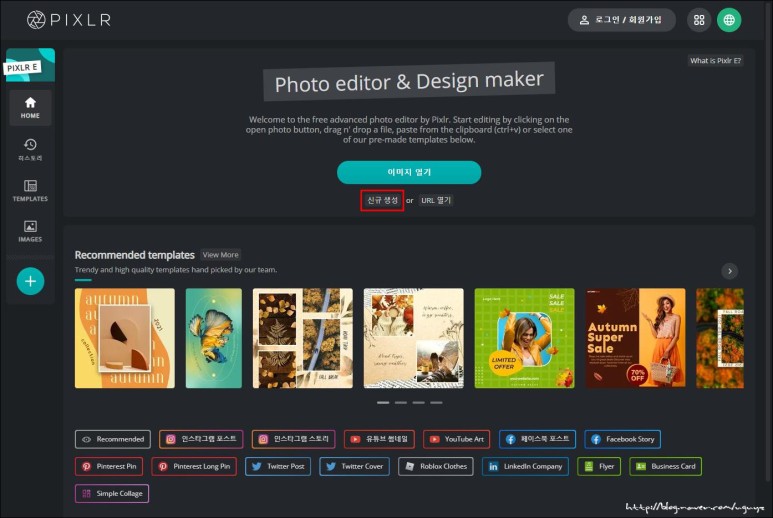This screenshot has height=518, width=773.
Task: Select the fourth carousel page indicator
Action: 436,403
